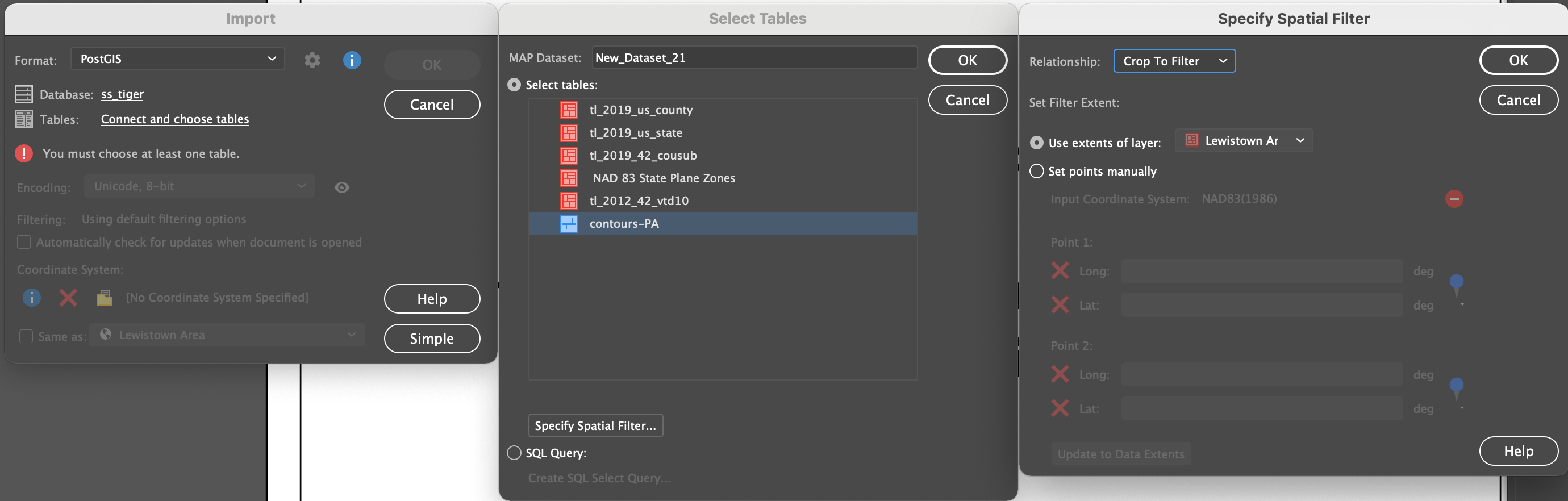Screen dimensions: 1568x501
Task: Click the red minus icon beside NAD83(1986)
Action: tap(1454, 199)
